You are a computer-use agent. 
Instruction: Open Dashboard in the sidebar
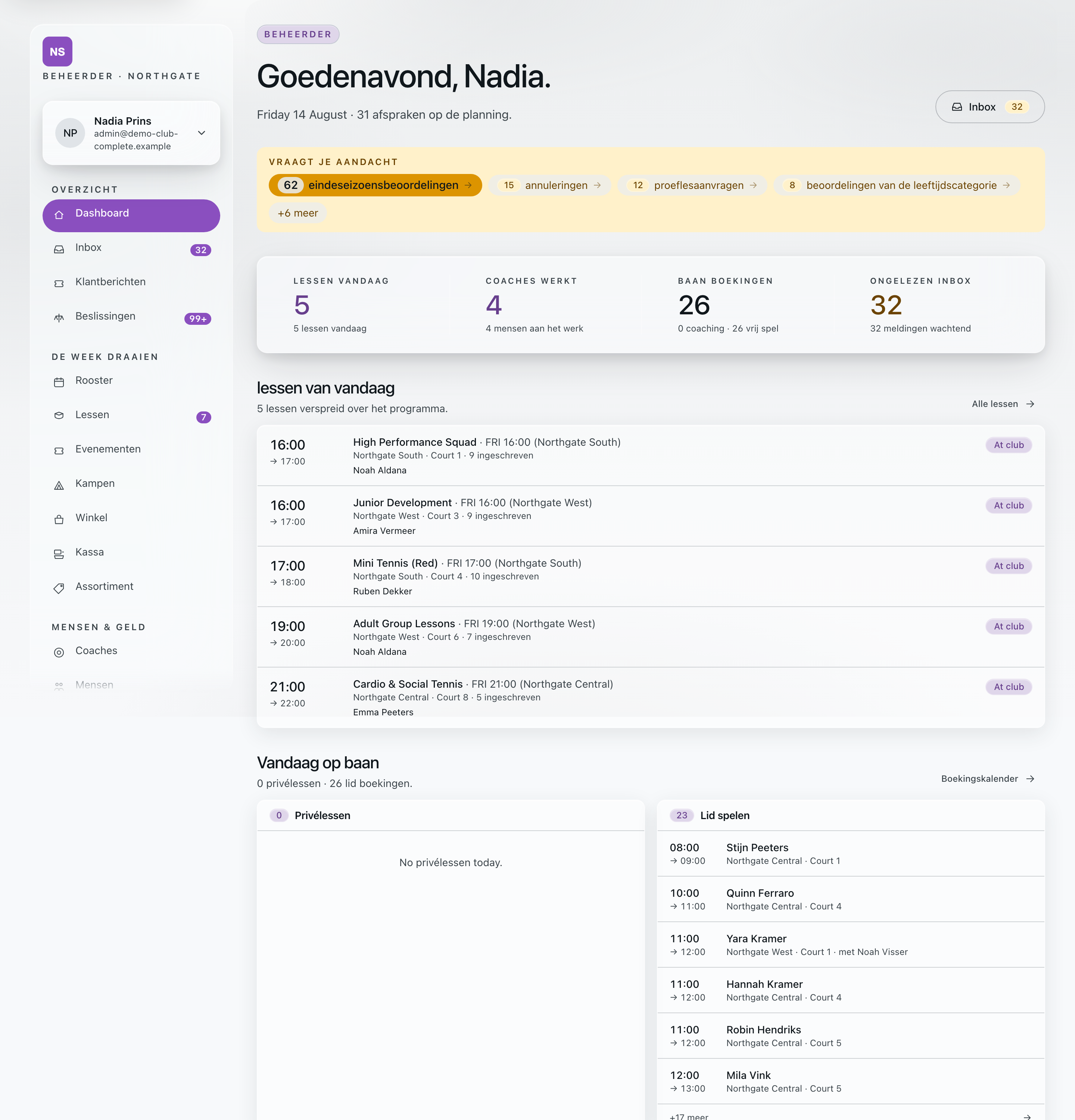coord(131,215)
